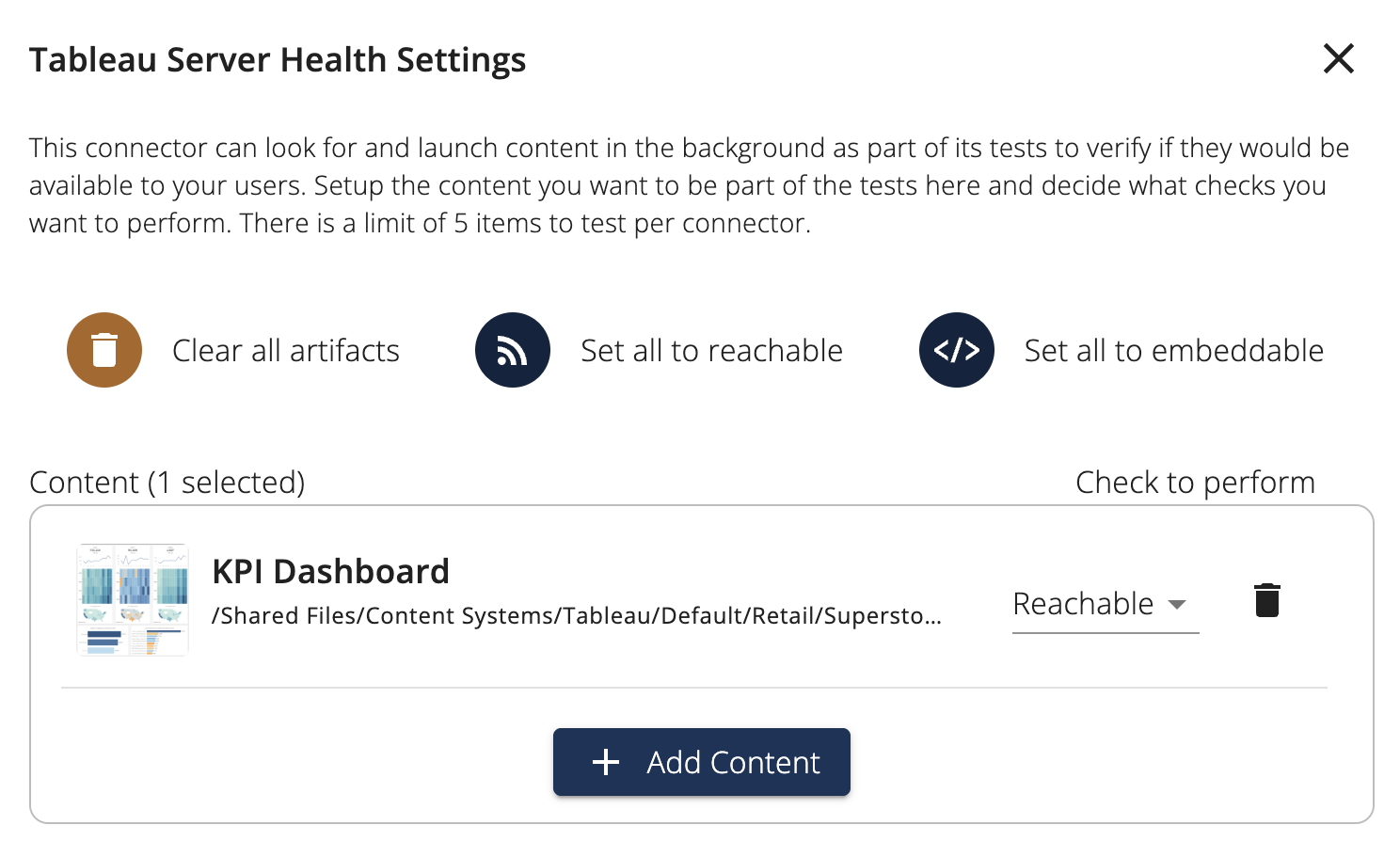1400x841 pixels.
Task: Click the 'Content (1 selected)' heading
Action: point(167,483)
